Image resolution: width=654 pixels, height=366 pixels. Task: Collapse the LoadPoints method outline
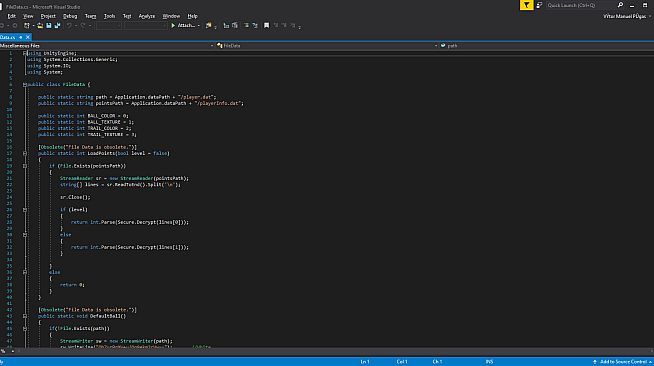click(x=25, y=153)
